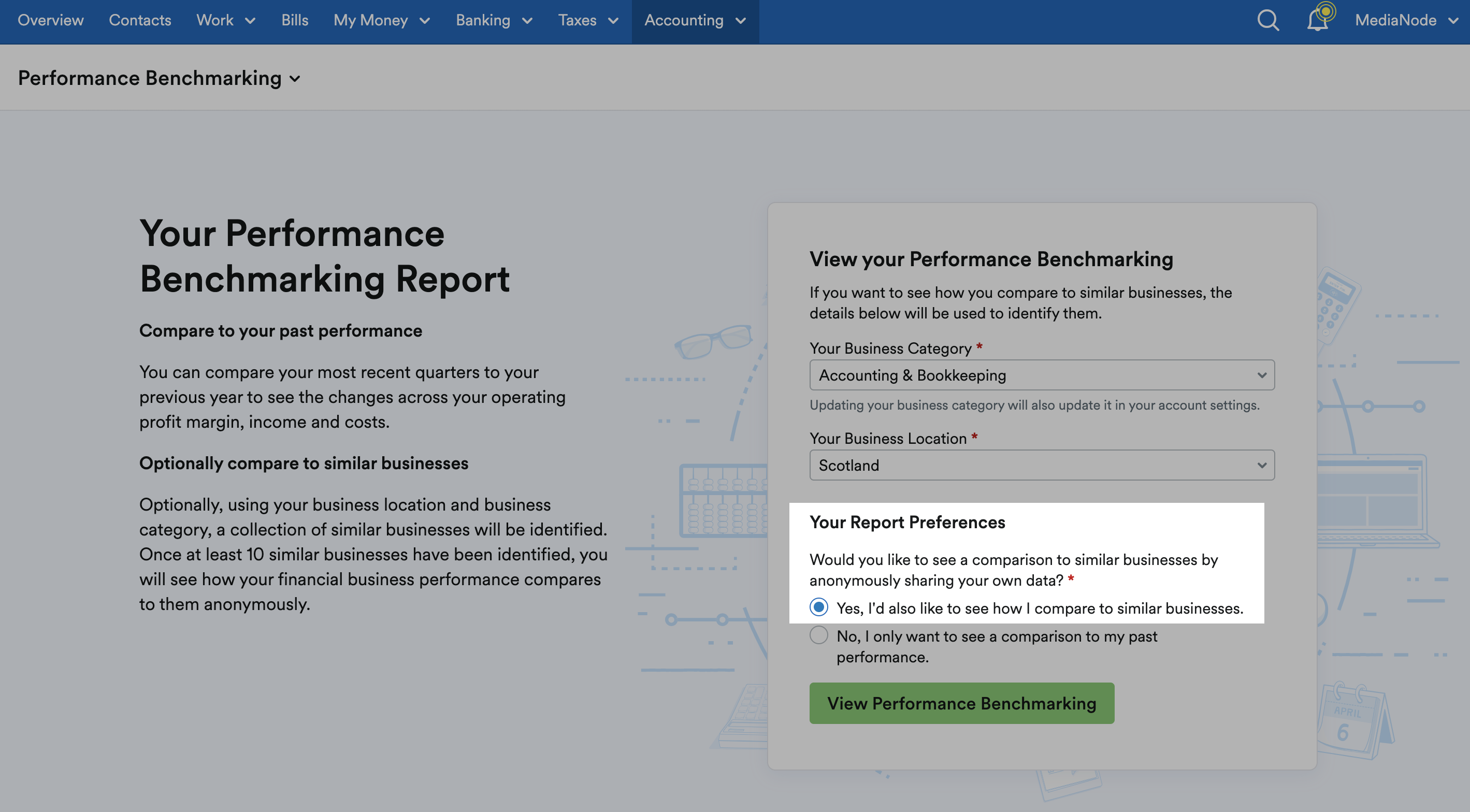
Task: Go to the Bills tab
Action: pyautogui.click(x=294, y=21)
